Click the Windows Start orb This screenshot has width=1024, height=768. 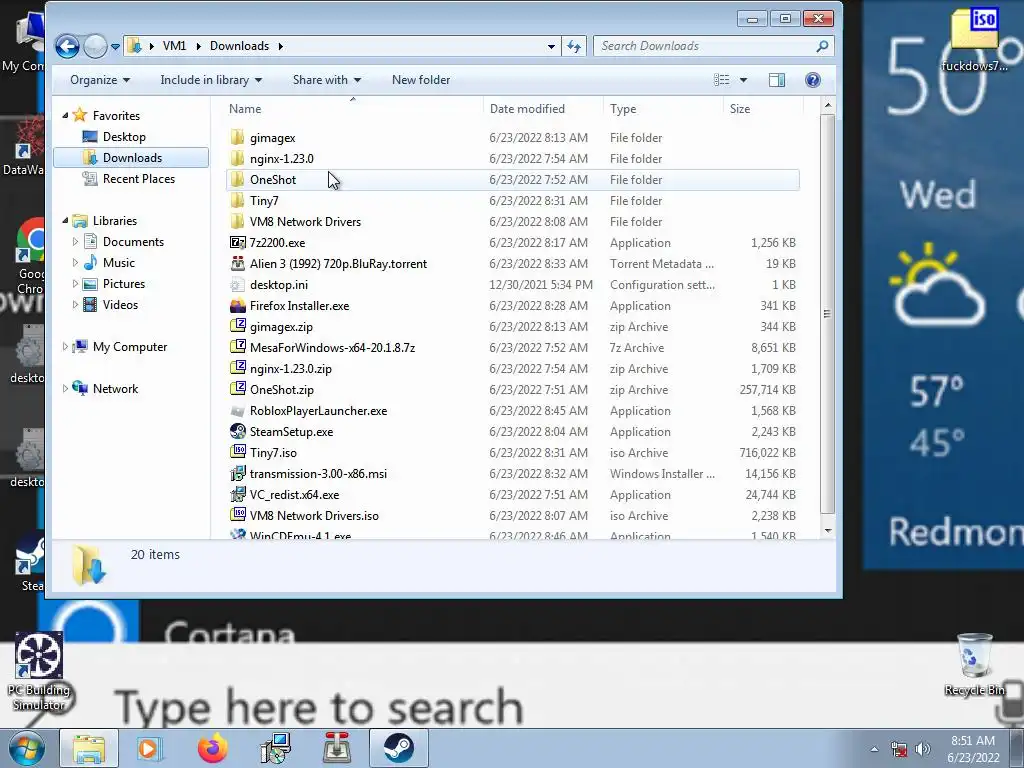[27, 748]
